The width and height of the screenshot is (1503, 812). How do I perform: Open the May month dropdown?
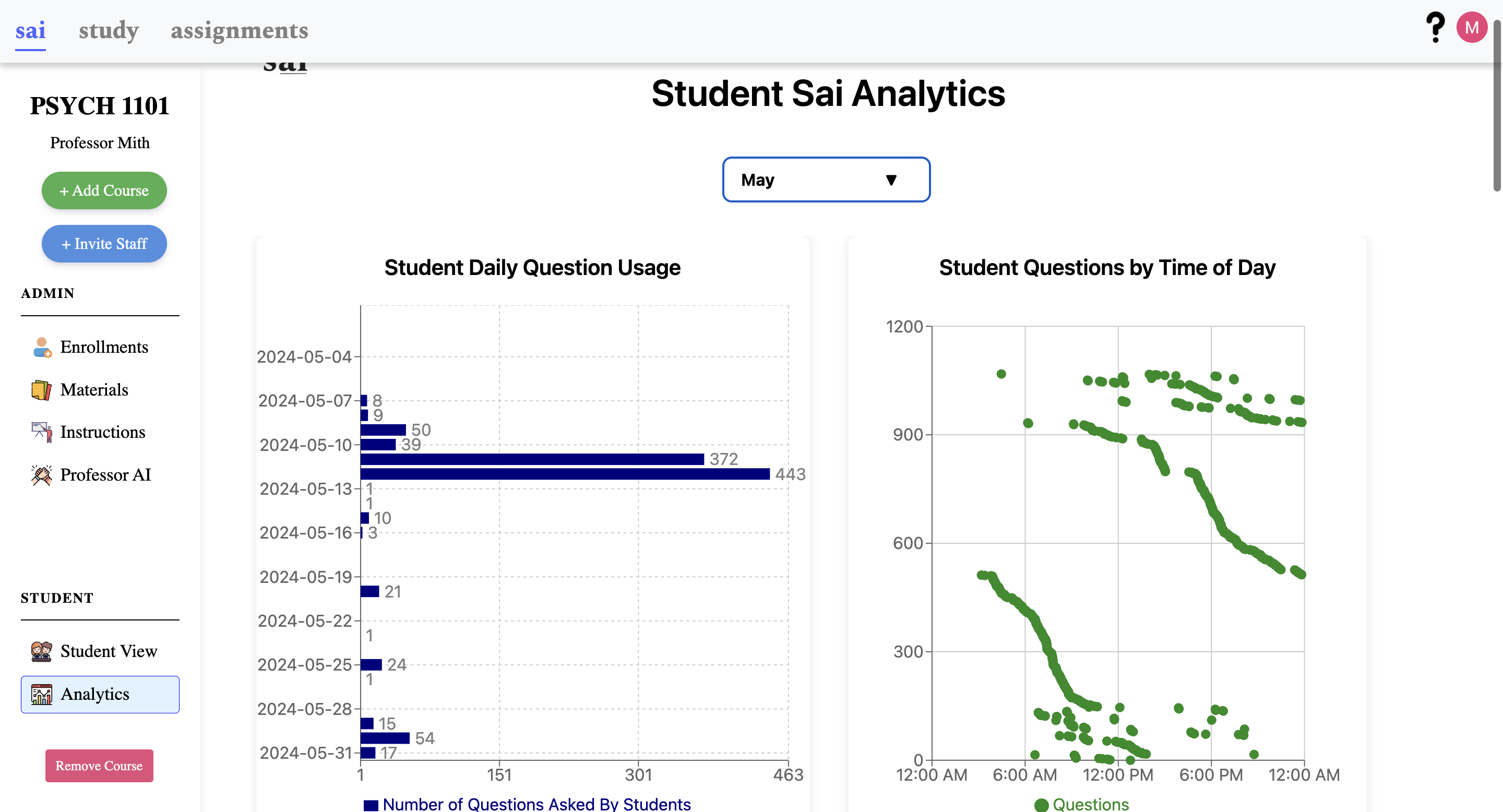826,180
